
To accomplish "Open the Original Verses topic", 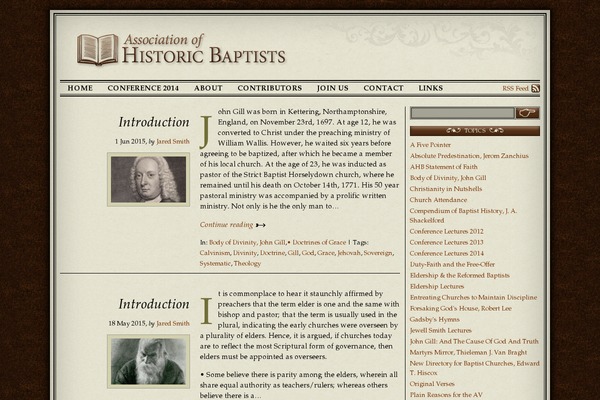I will point(432,384).
